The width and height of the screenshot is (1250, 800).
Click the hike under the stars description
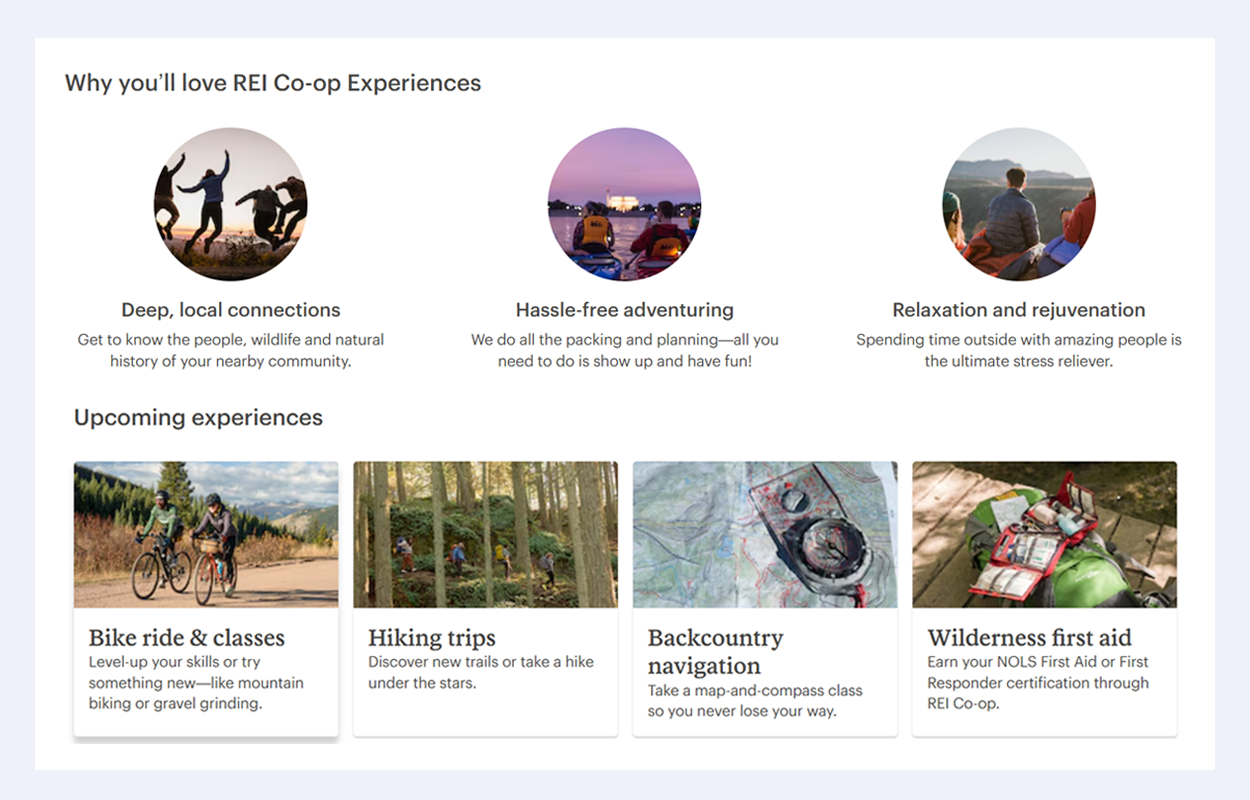coord(480,672)
